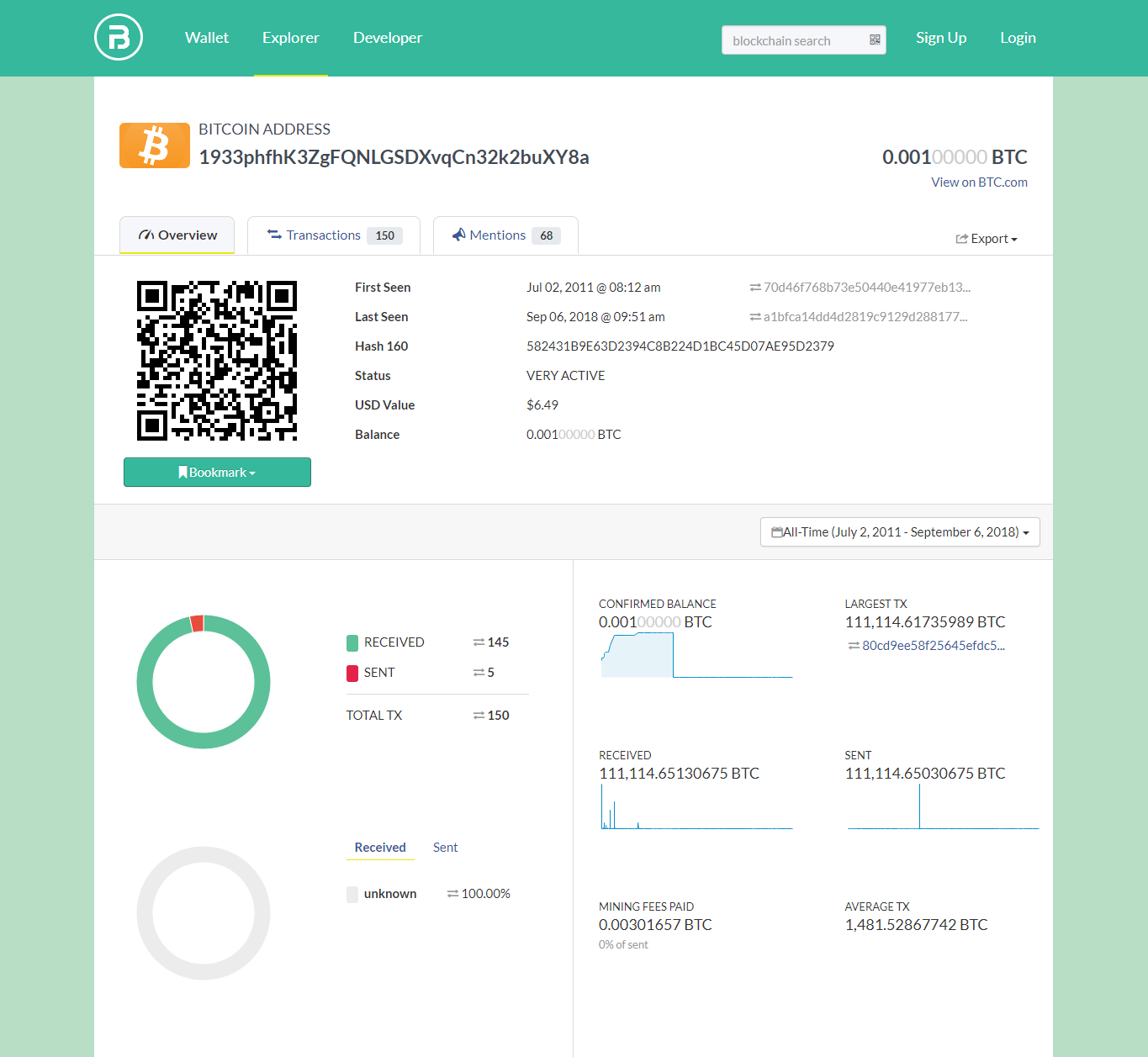Click the transfer icon next to Sent count 5

click(479, 673)
